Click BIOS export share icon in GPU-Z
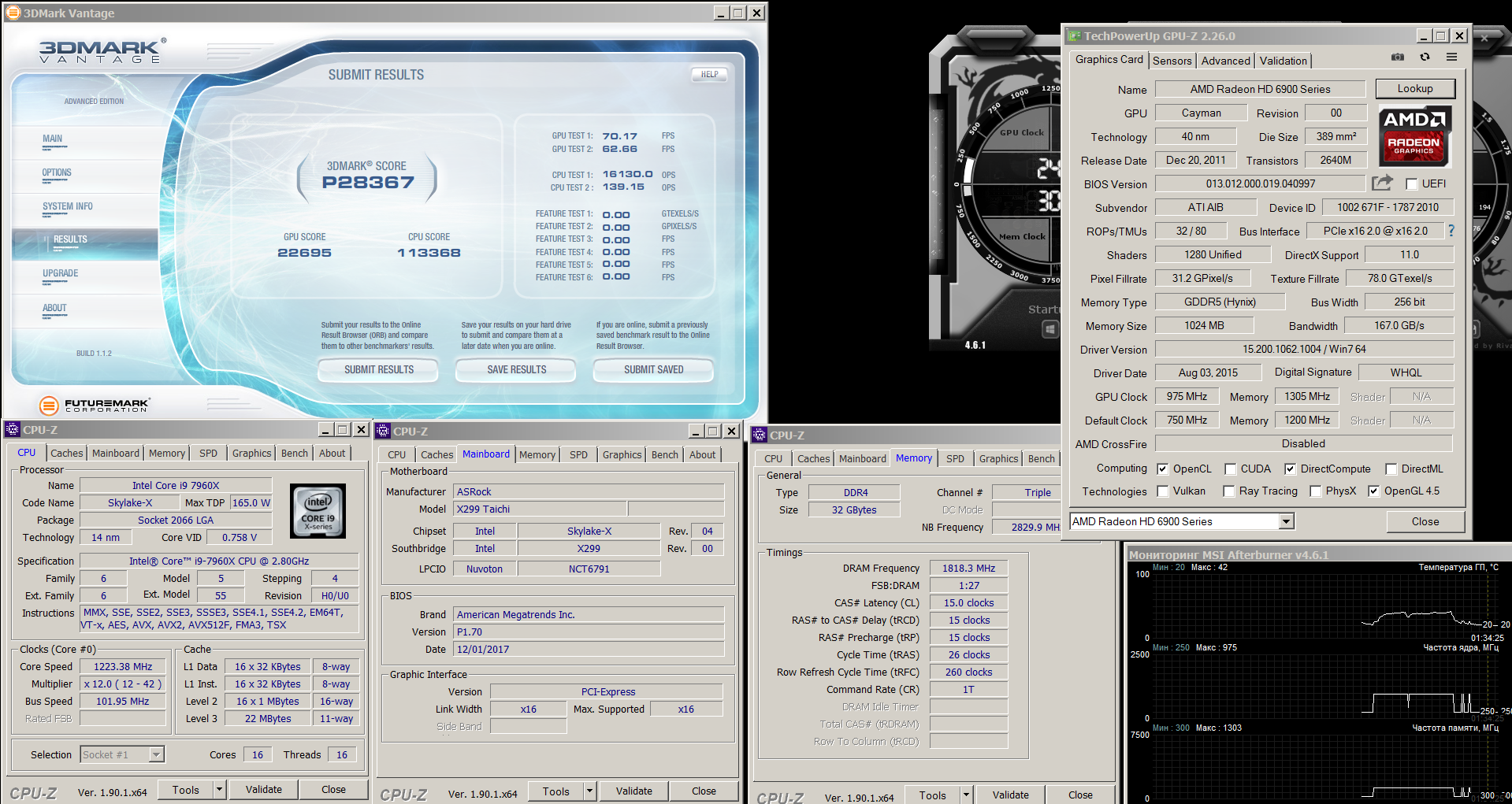Viewport: 1512px width, 804px height. pos(1382,183)
